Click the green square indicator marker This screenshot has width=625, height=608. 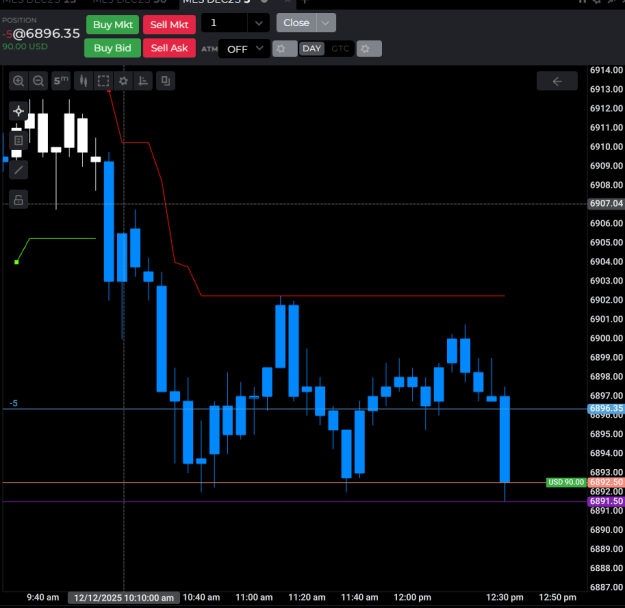point(16,262)
